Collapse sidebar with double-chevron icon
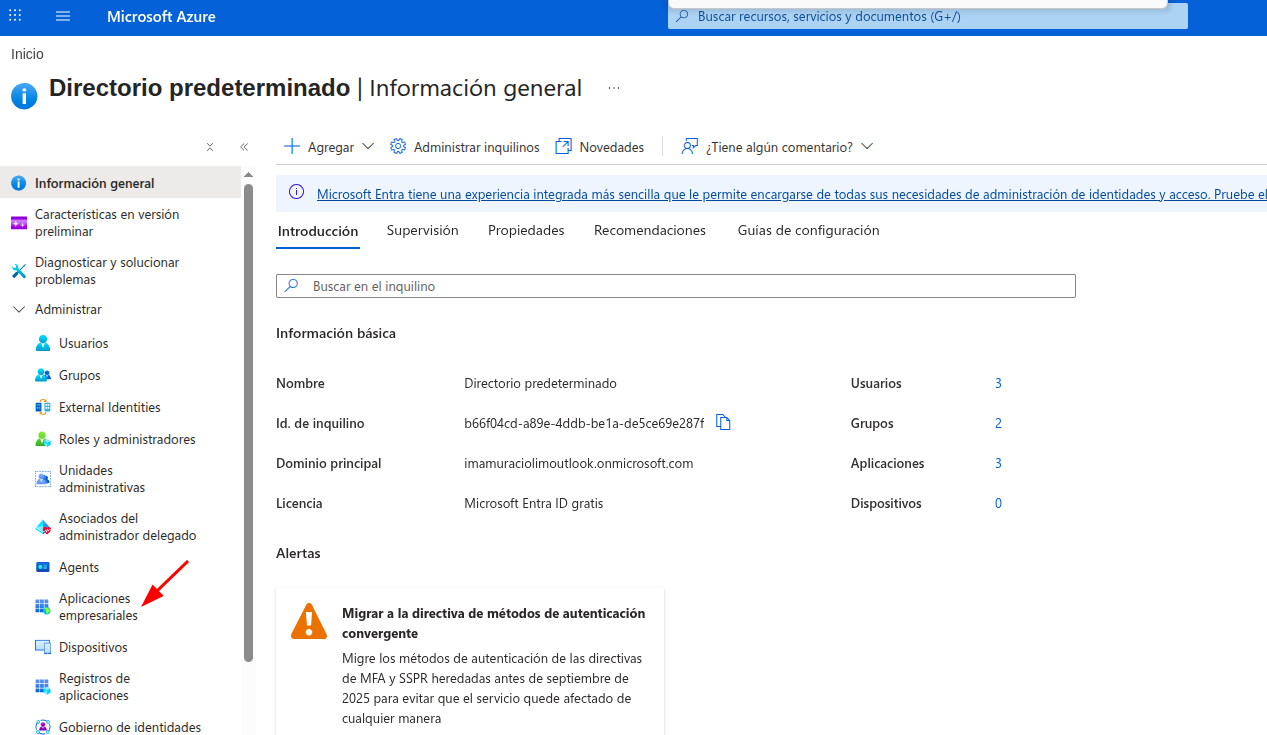This screenshot has width=1267, height=735. 244,147
